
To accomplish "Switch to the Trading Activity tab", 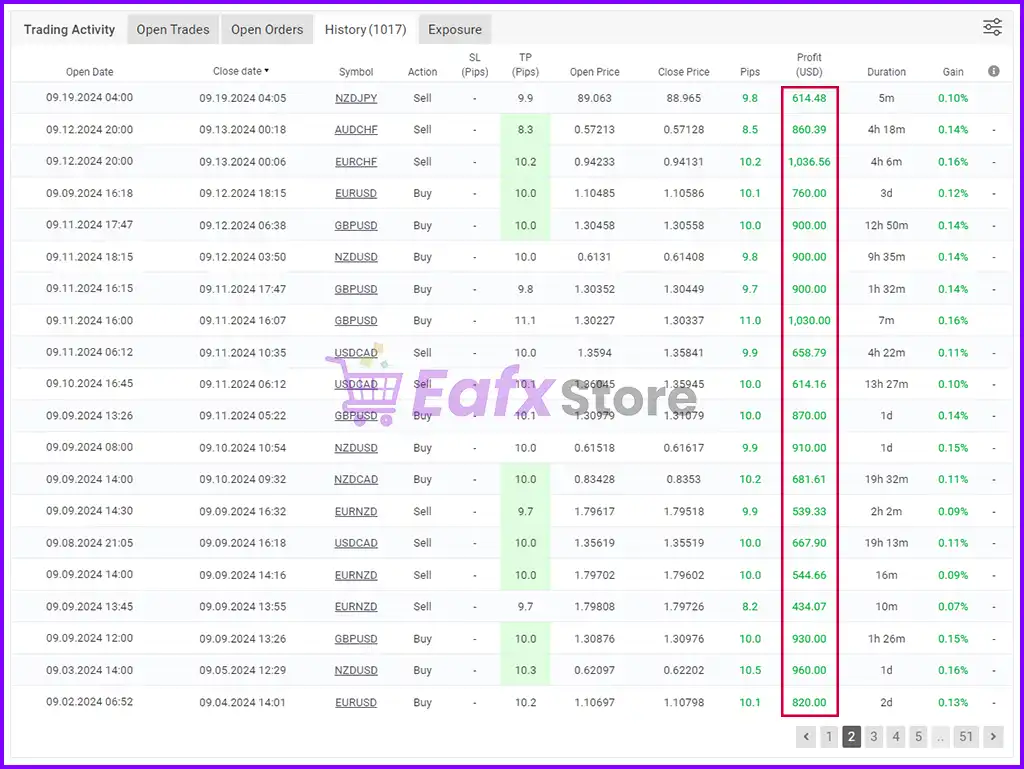I will coord(69,29).
